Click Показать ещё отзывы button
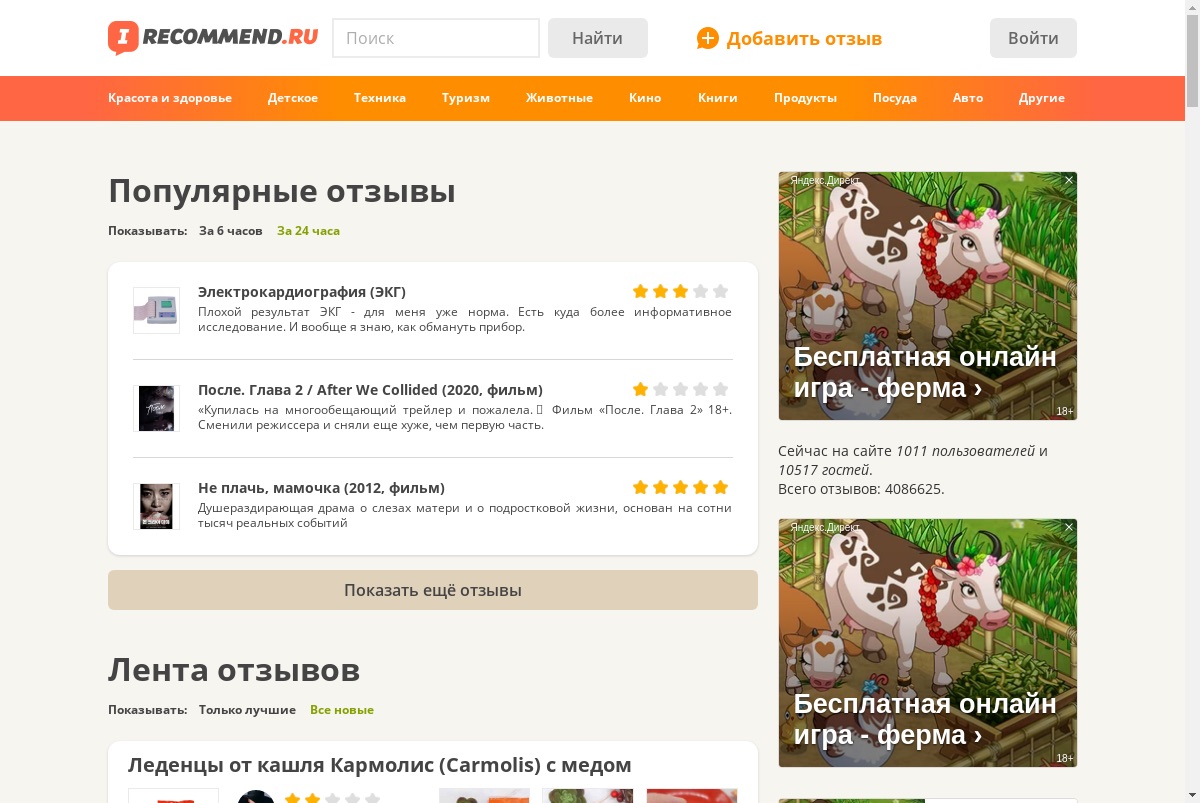This screenshot has width=1200, height=803. [x=433, y=590]
